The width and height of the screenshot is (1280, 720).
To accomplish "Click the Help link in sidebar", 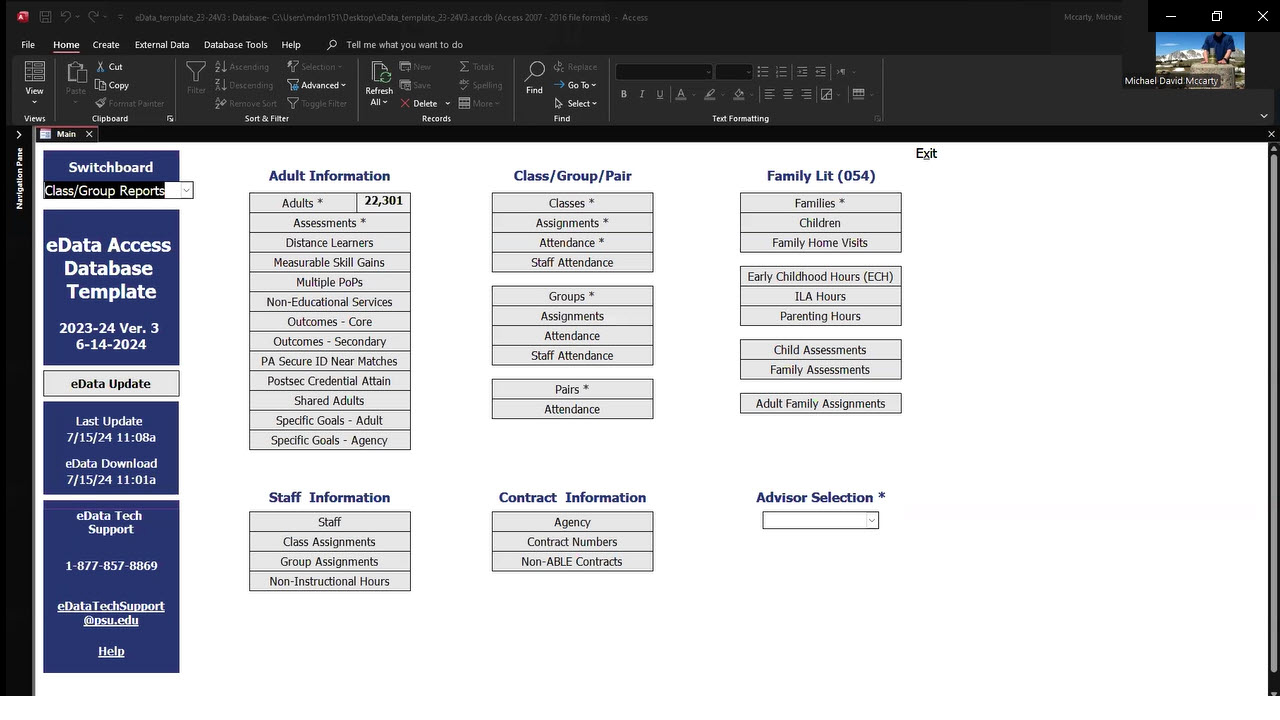I will [x=111, y=651].
